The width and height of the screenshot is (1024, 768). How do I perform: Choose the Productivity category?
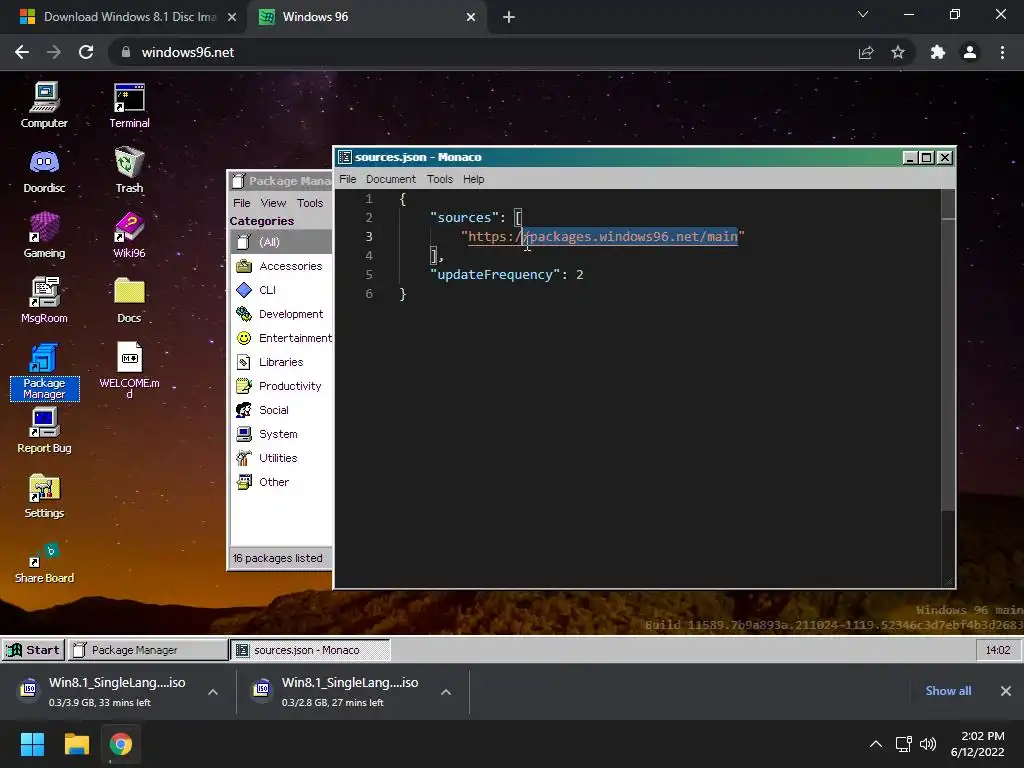tap(281, 386)
